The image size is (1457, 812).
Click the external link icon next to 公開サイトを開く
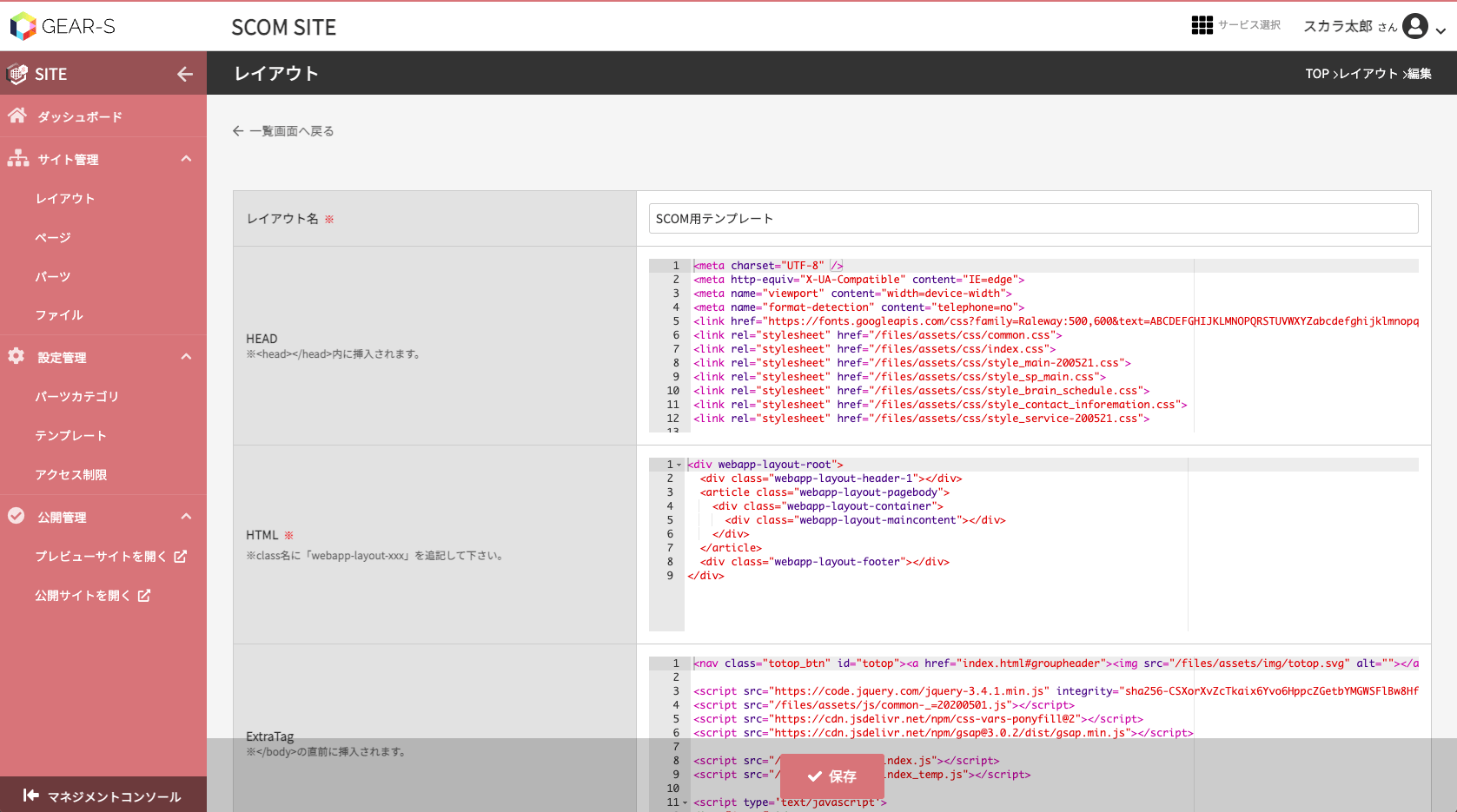[144, 596]
